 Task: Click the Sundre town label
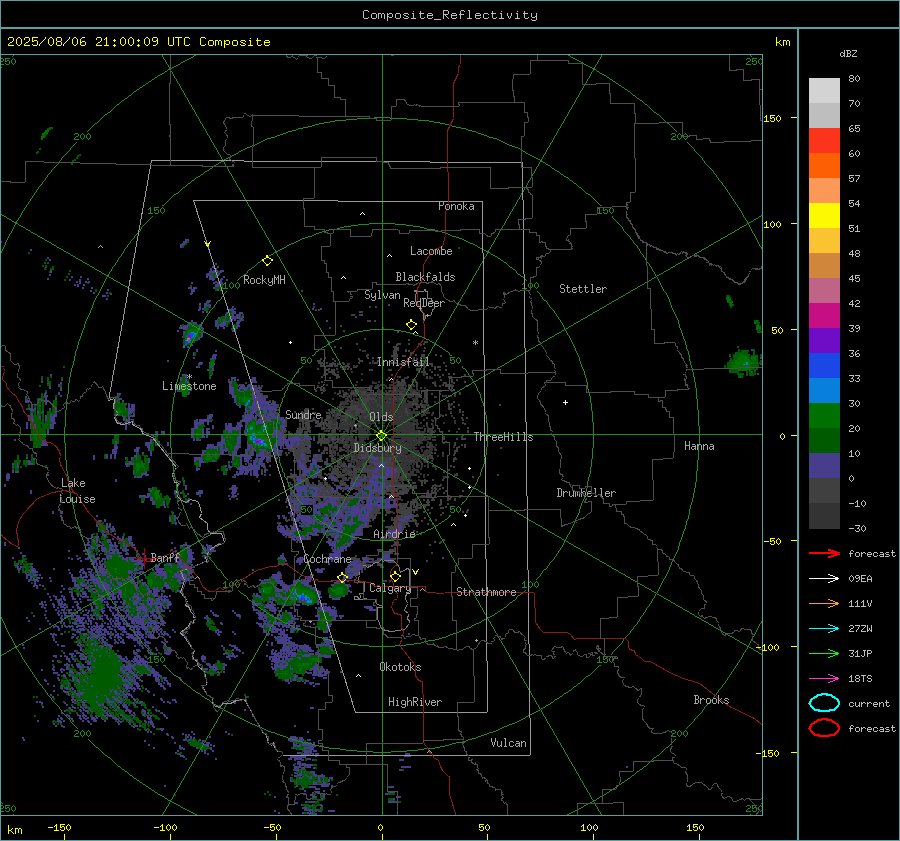point(303,414)
